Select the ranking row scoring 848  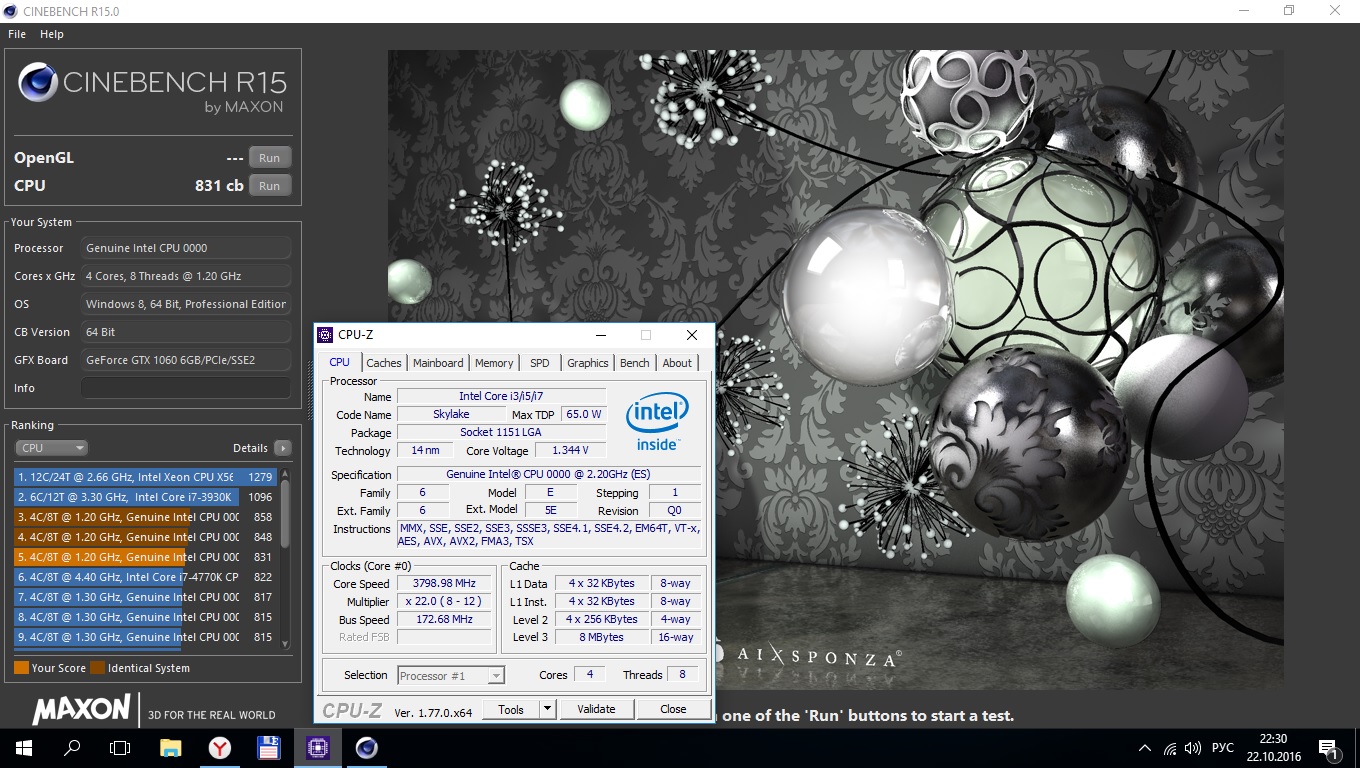tap(146, 537)
